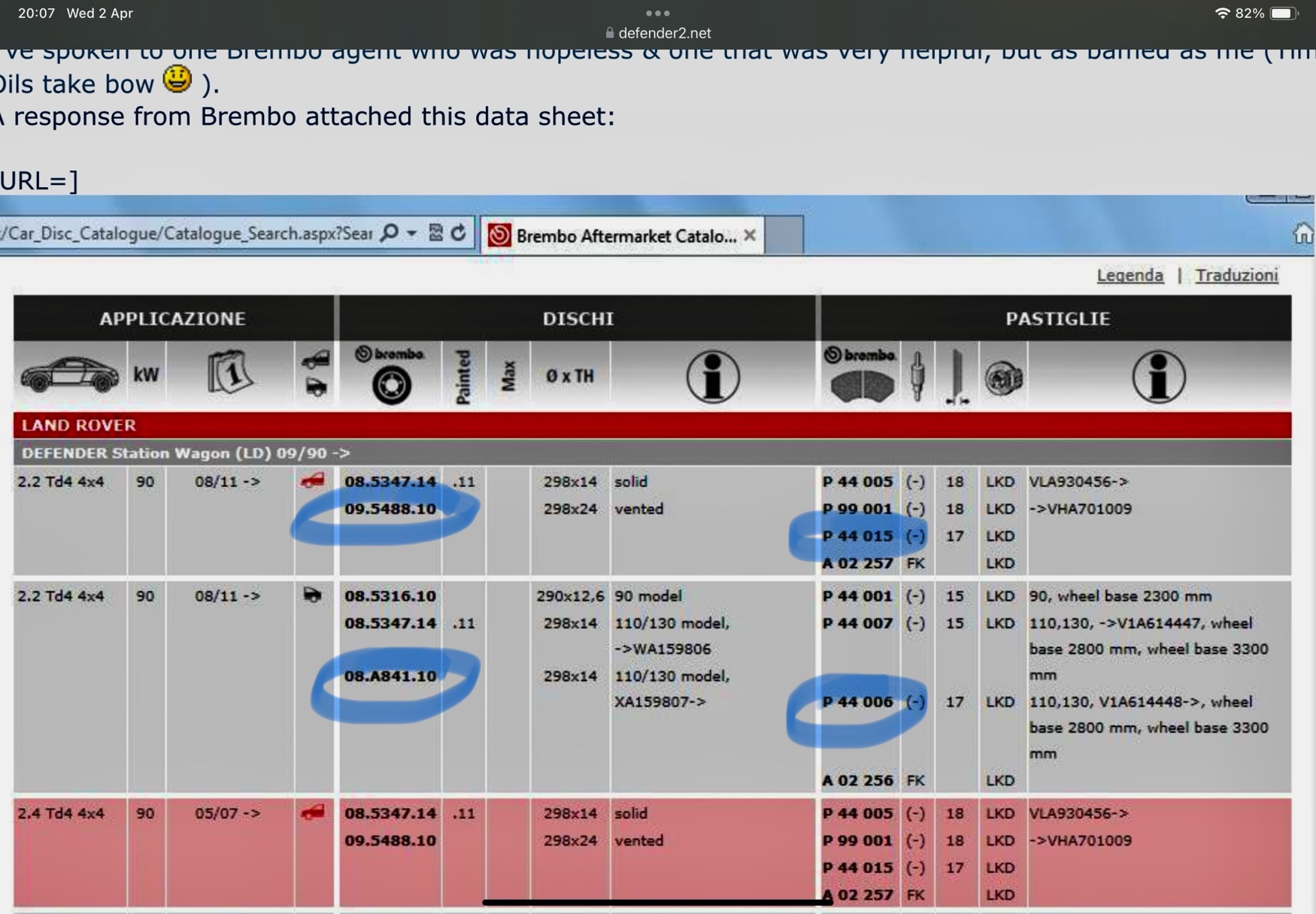Screen dimensions: 1316x914
Task: Click the brake system column icon
Action: click(x=1003, y=377)
